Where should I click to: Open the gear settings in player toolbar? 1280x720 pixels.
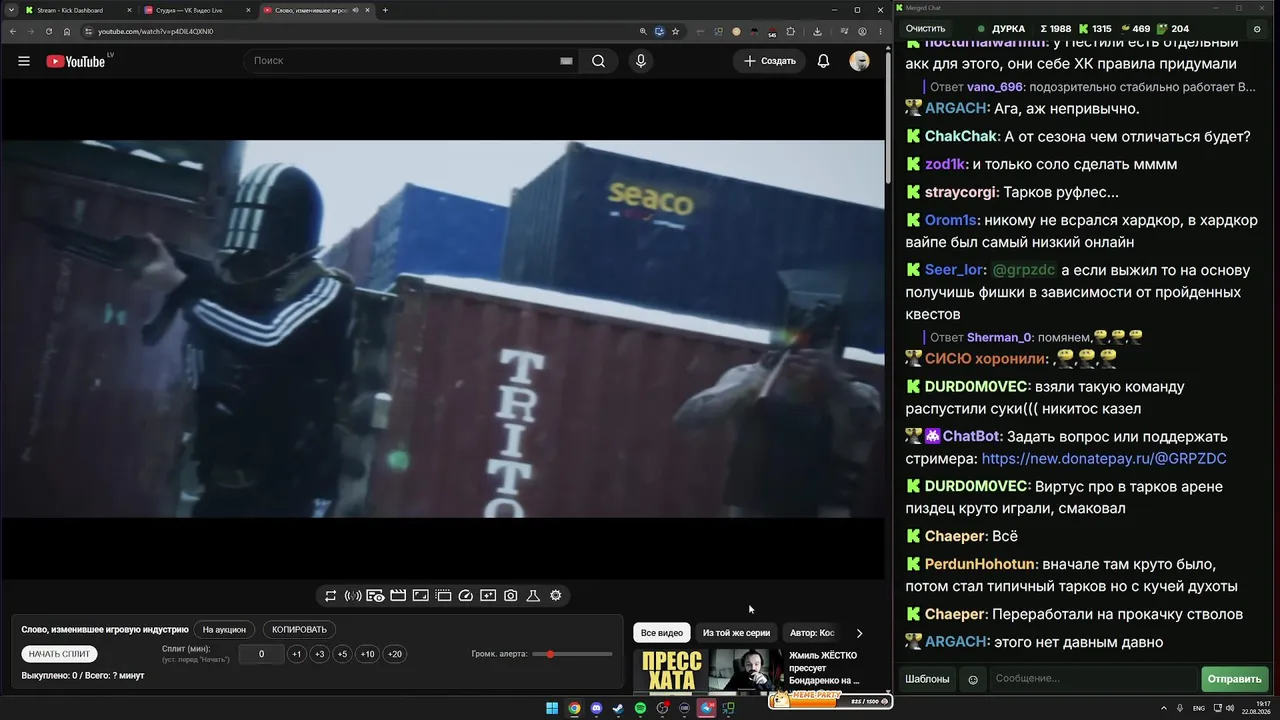click(x=556, y=596)
